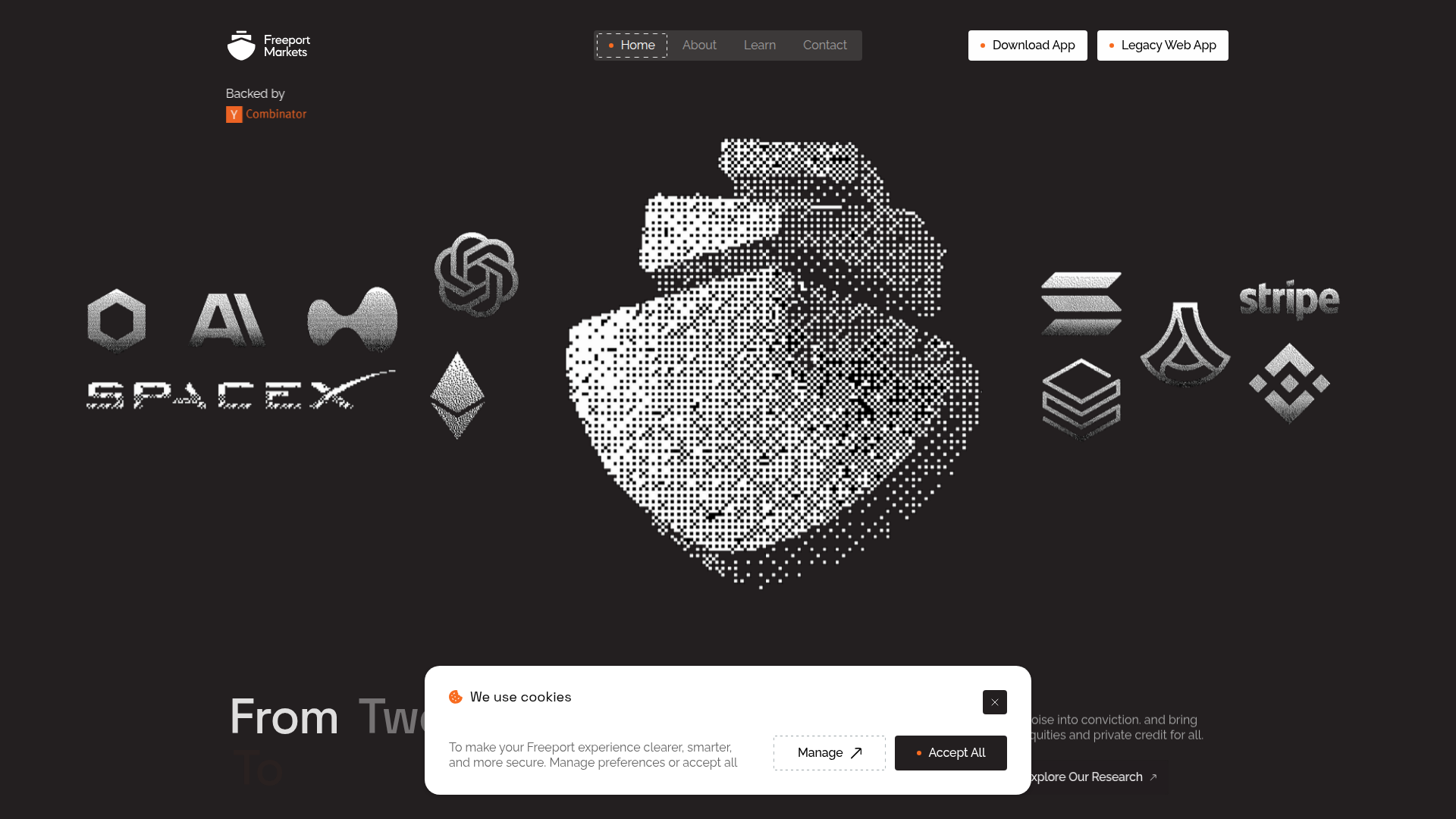Click the Stripe logo

[1289, 300]
